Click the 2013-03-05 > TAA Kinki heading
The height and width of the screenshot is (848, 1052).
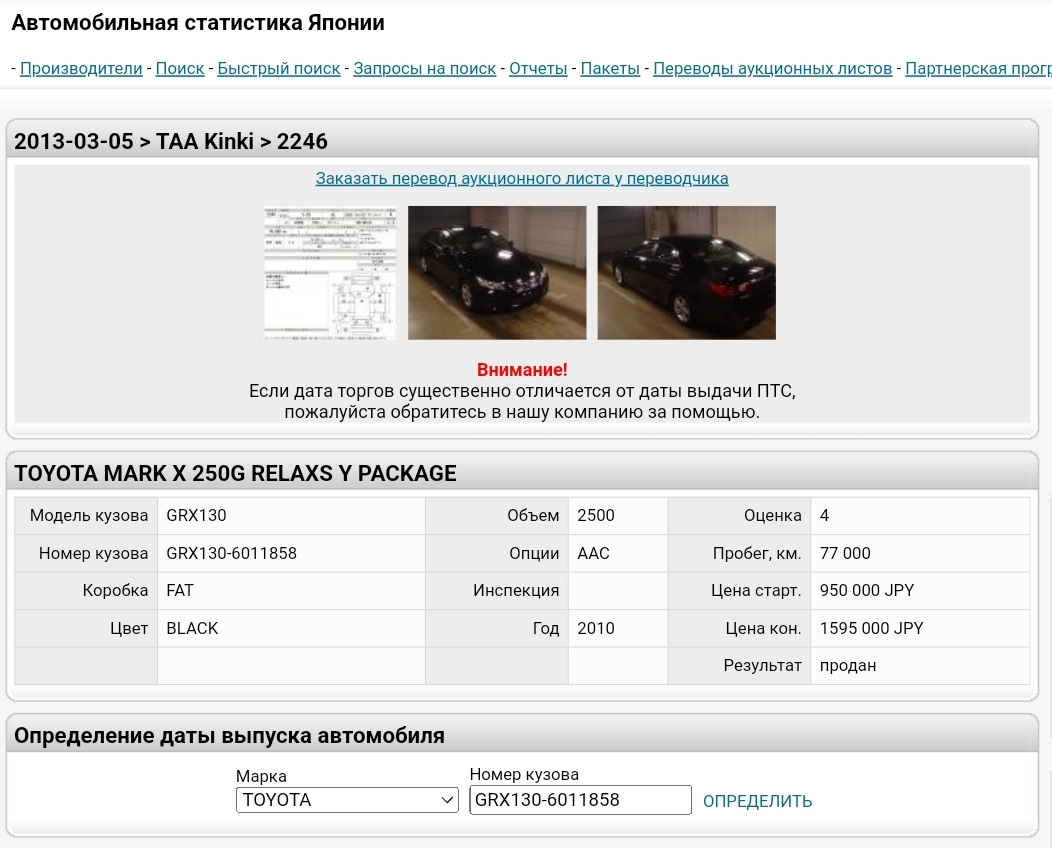(x=171, y=142)
